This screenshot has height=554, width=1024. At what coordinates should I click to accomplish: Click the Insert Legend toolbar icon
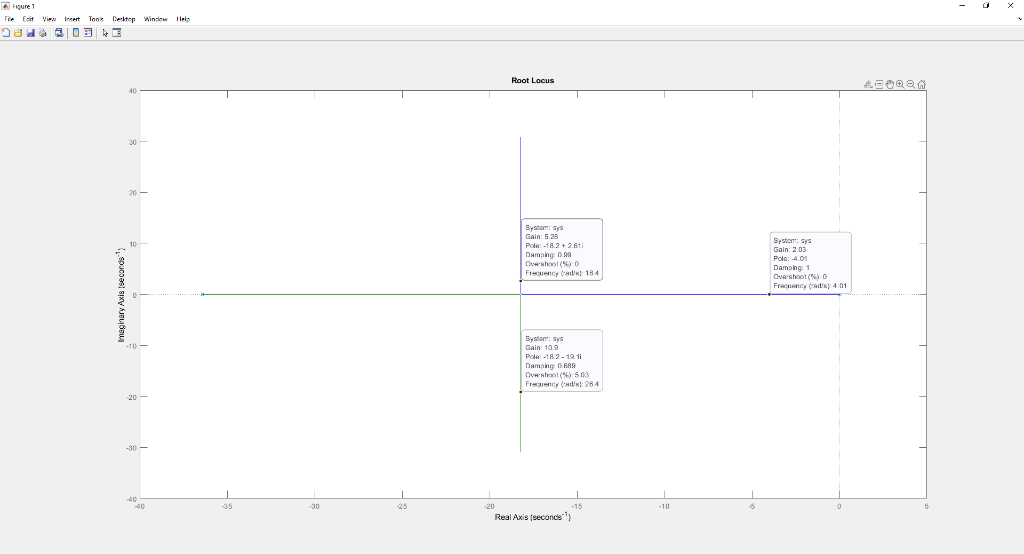pos(88,33)
